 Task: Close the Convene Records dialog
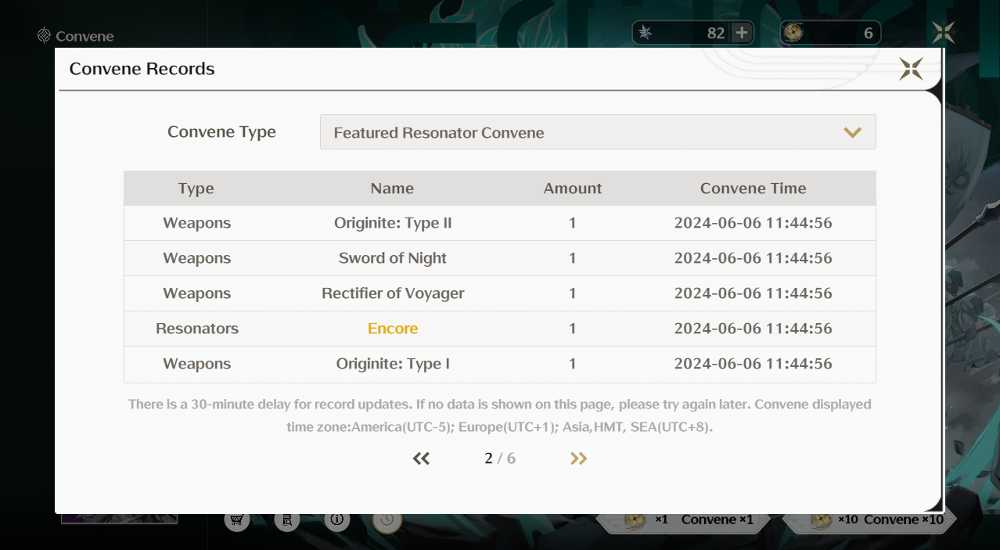click(911, 68)
